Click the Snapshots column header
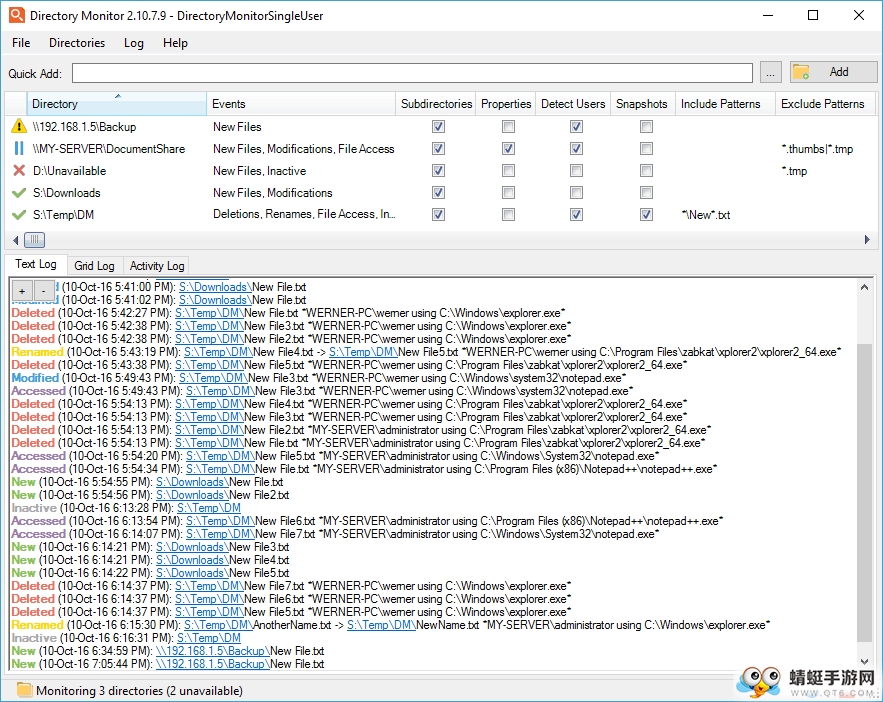883x702 pixels. point(643,104)
